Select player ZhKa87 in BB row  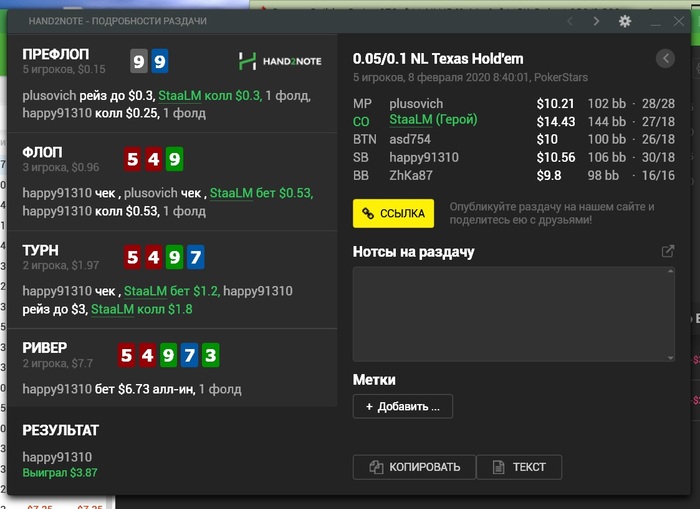(411, 175)
